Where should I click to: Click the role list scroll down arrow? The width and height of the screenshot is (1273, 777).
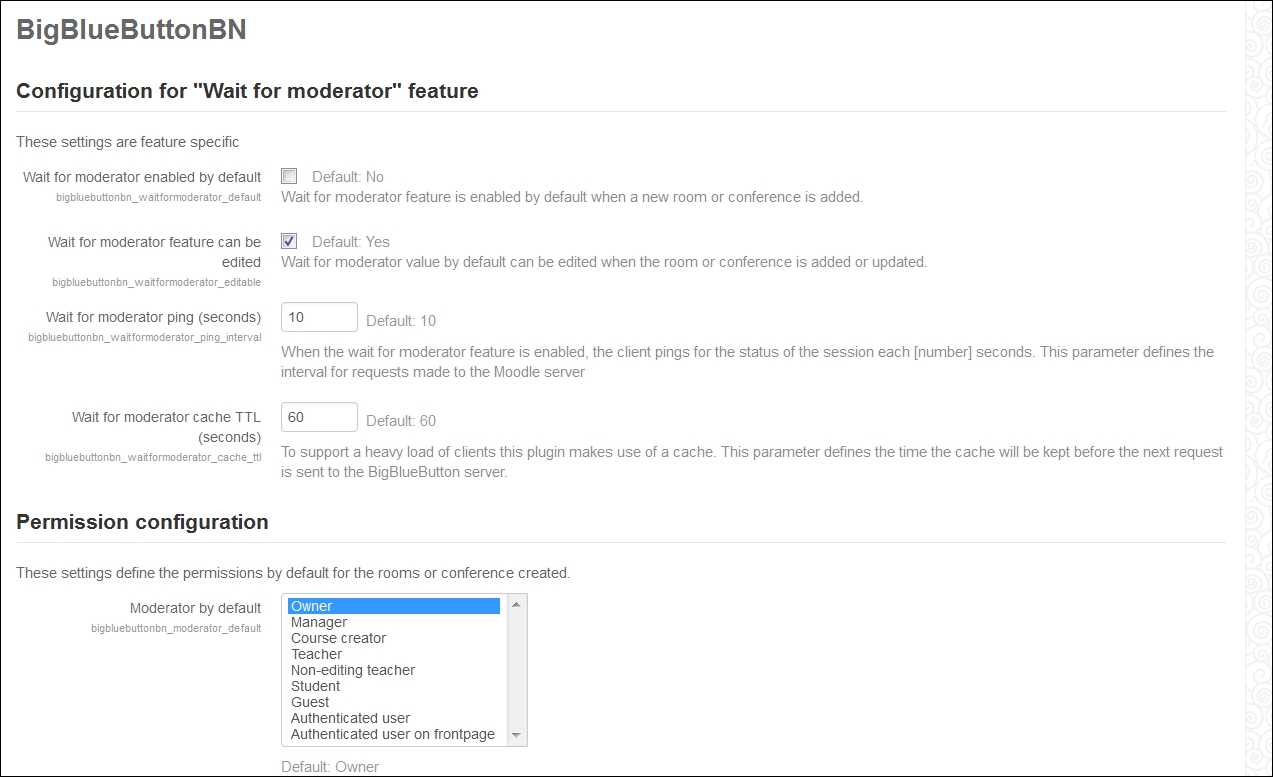516,735
